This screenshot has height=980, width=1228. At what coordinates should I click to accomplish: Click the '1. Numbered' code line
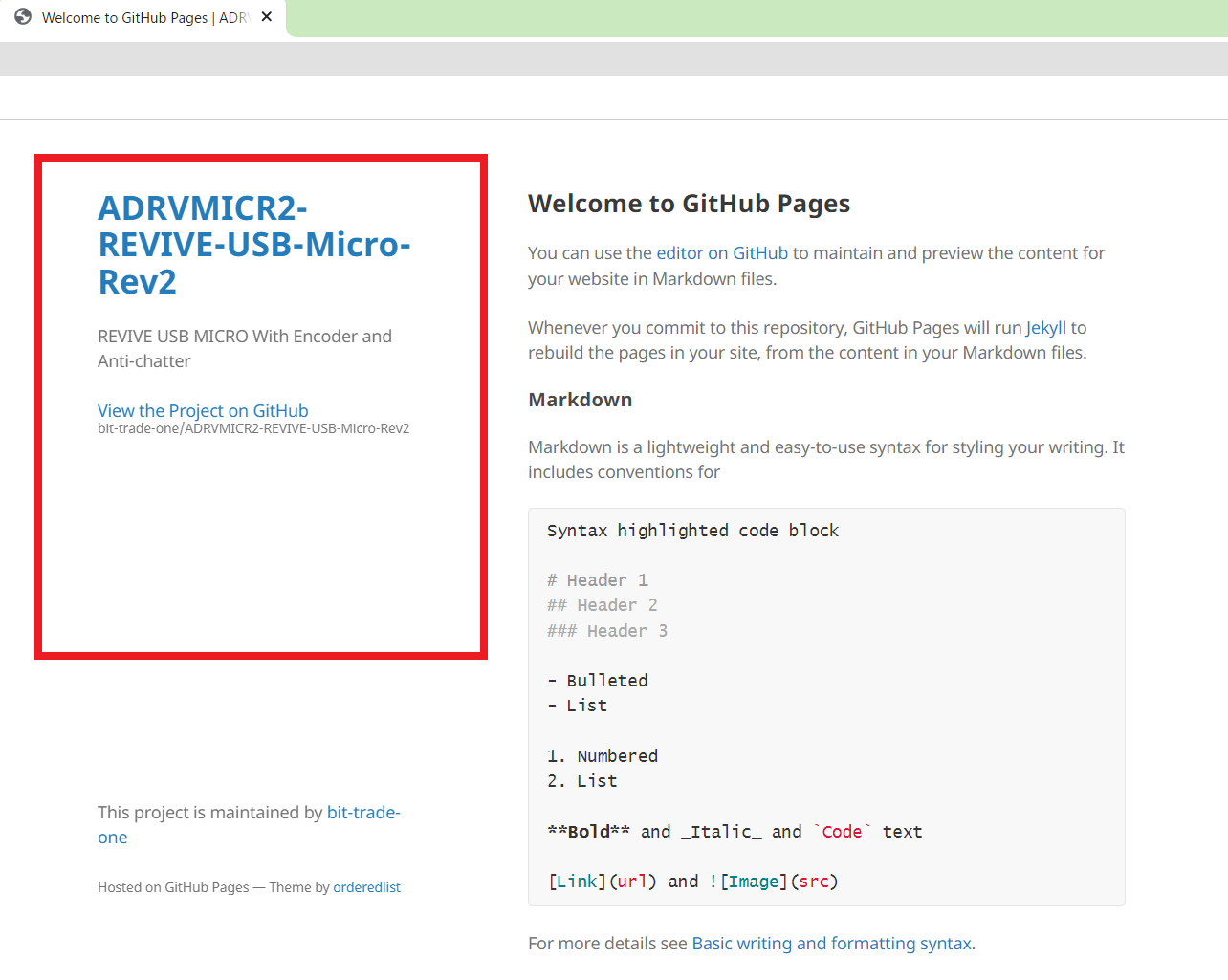point(603,756)
